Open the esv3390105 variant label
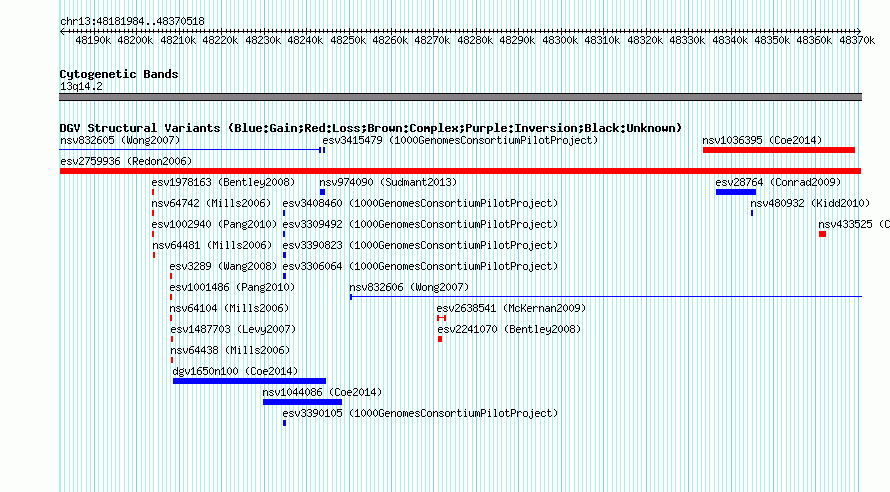The height and width of the screenshot is (492, 890). pyautogui.click(x=420, y=413)
